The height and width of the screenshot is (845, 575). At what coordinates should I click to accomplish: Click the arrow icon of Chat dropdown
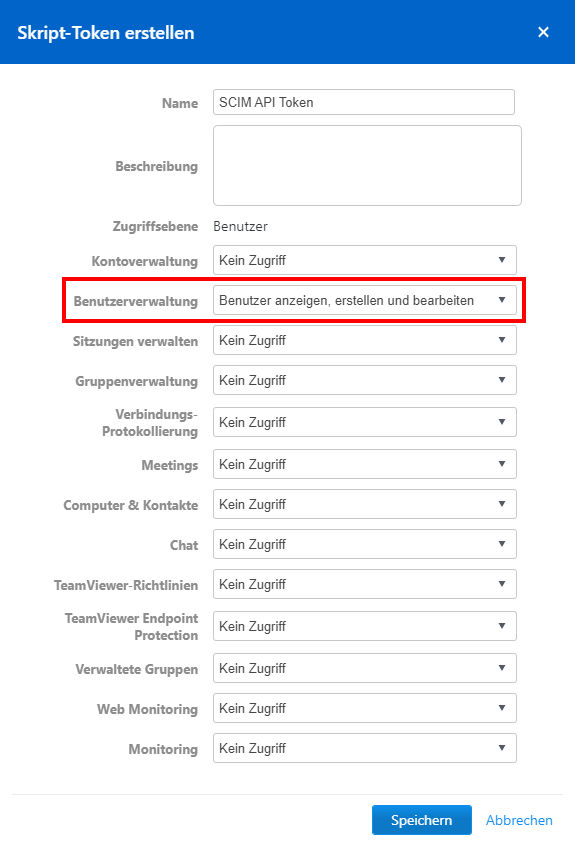pos(502,544)
